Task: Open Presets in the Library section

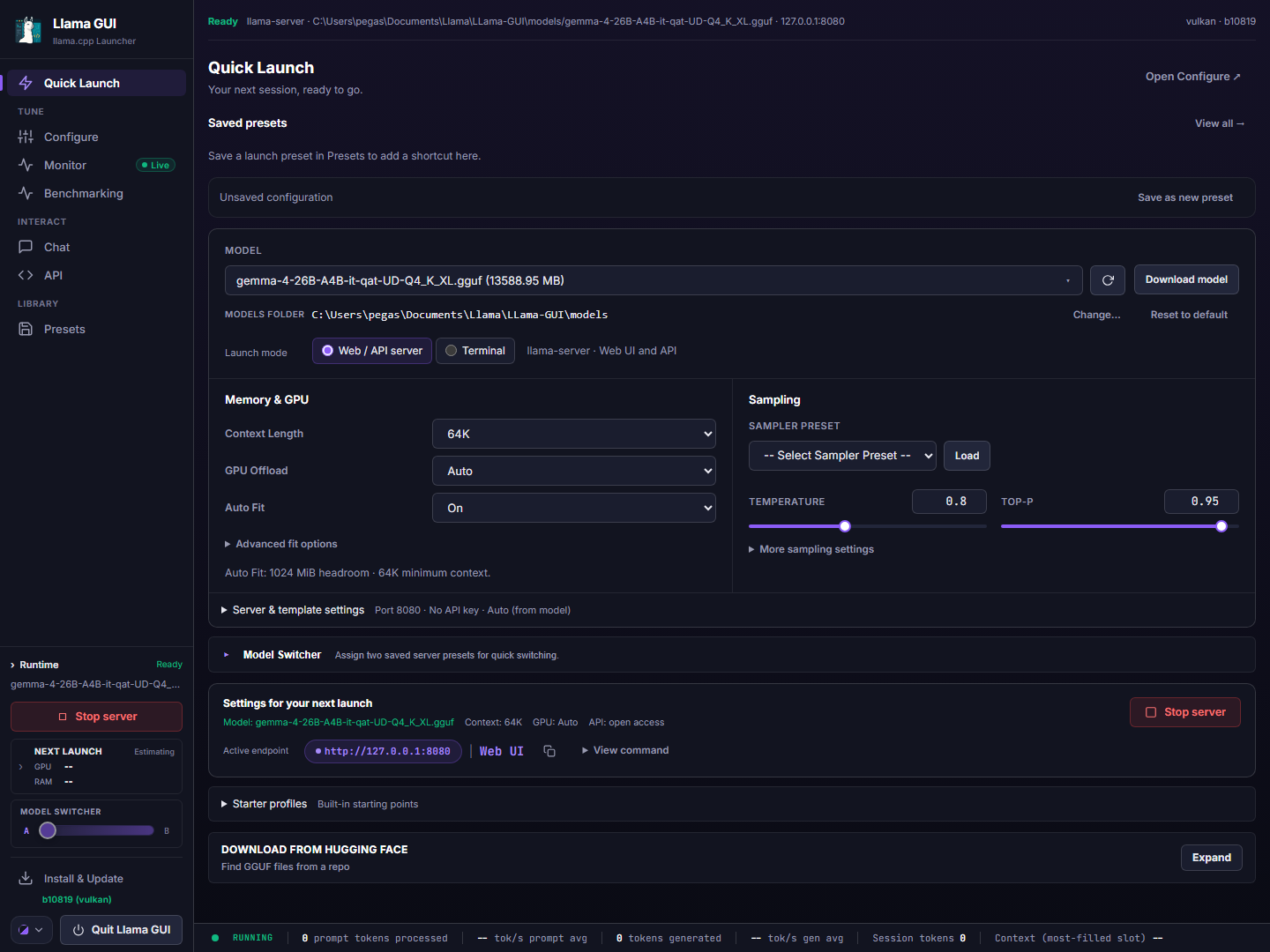Action: coord(97,329)
